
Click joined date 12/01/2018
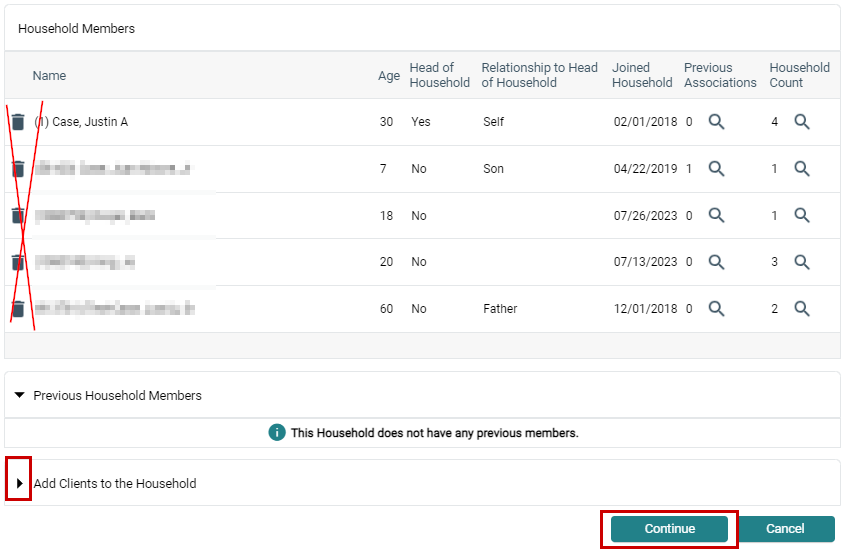click(x=645, y=309)
